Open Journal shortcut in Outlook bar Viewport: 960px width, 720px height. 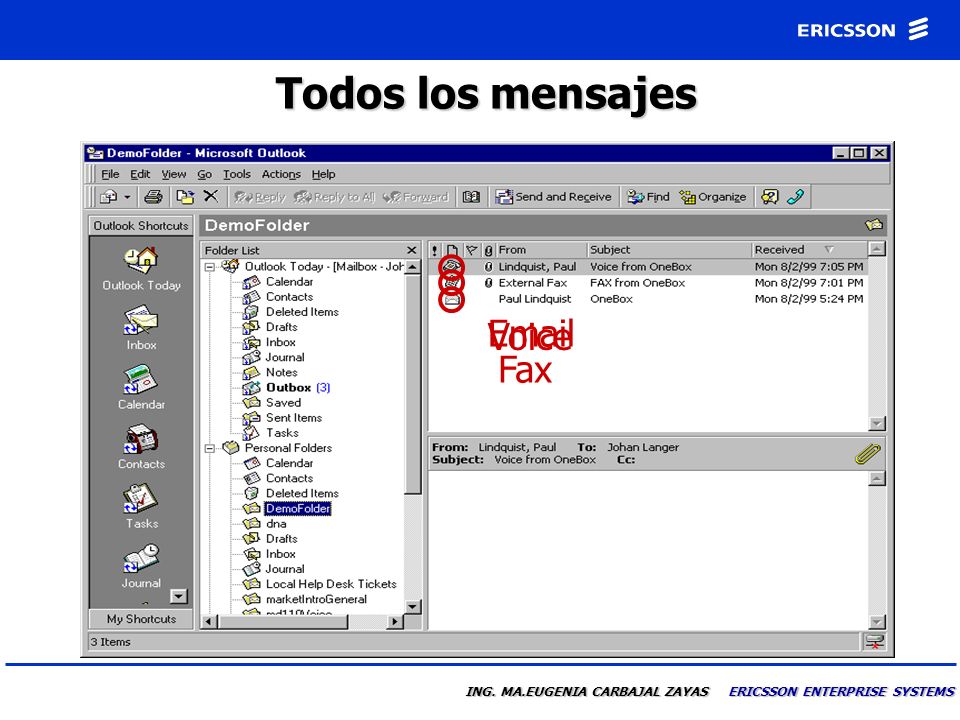coord(141,558)
